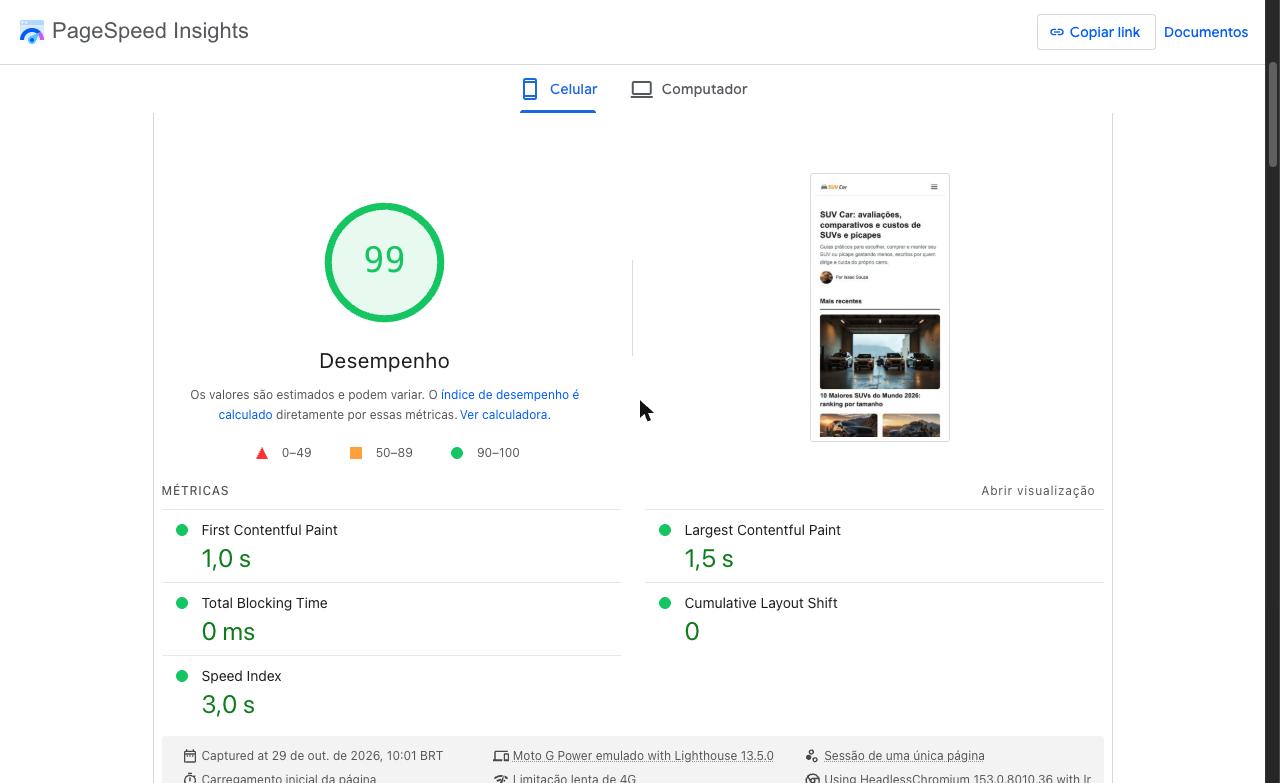
Task: Click the PageSpeed Insights logo icon
Action: tap(31, 32)
